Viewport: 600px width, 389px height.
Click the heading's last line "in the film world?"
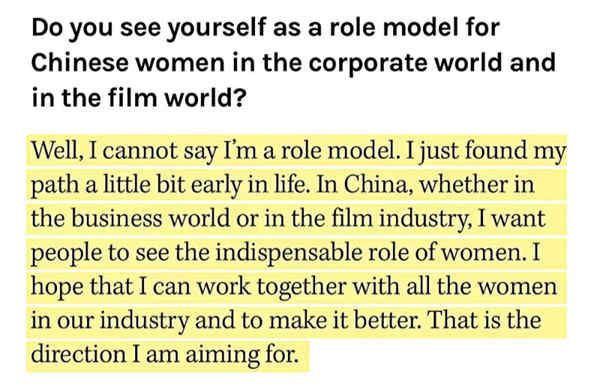138,97
